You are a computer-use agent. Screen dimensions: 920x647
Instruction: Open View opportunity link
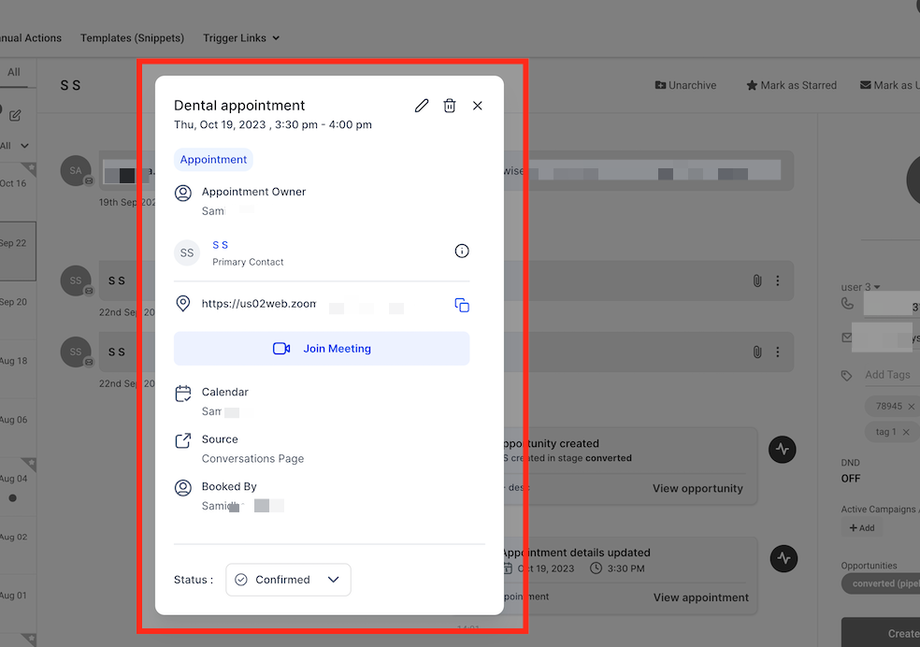tap(698, 488)
